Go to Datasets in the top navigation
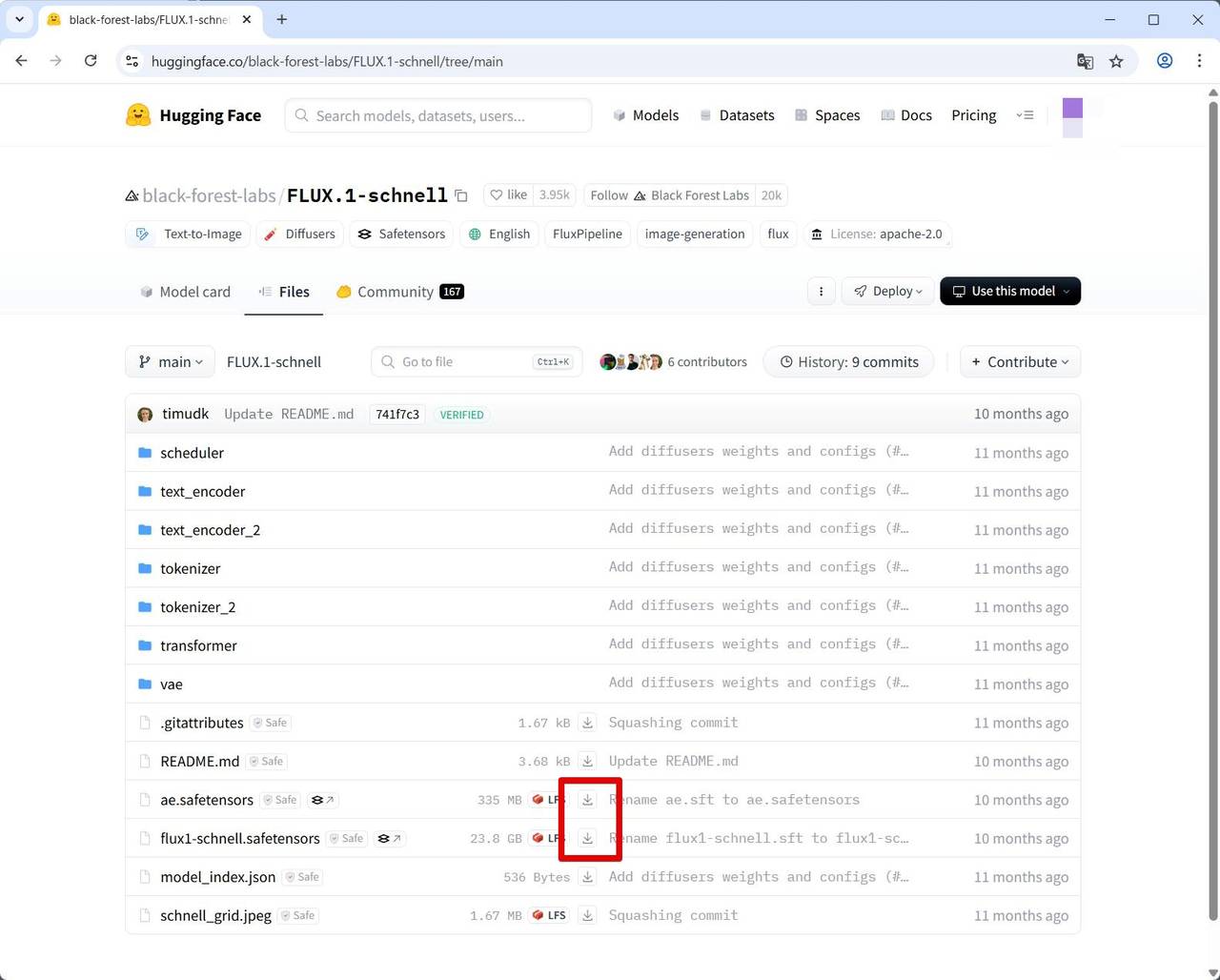This screenshot has height=980, width=1220. pos(737,115)
